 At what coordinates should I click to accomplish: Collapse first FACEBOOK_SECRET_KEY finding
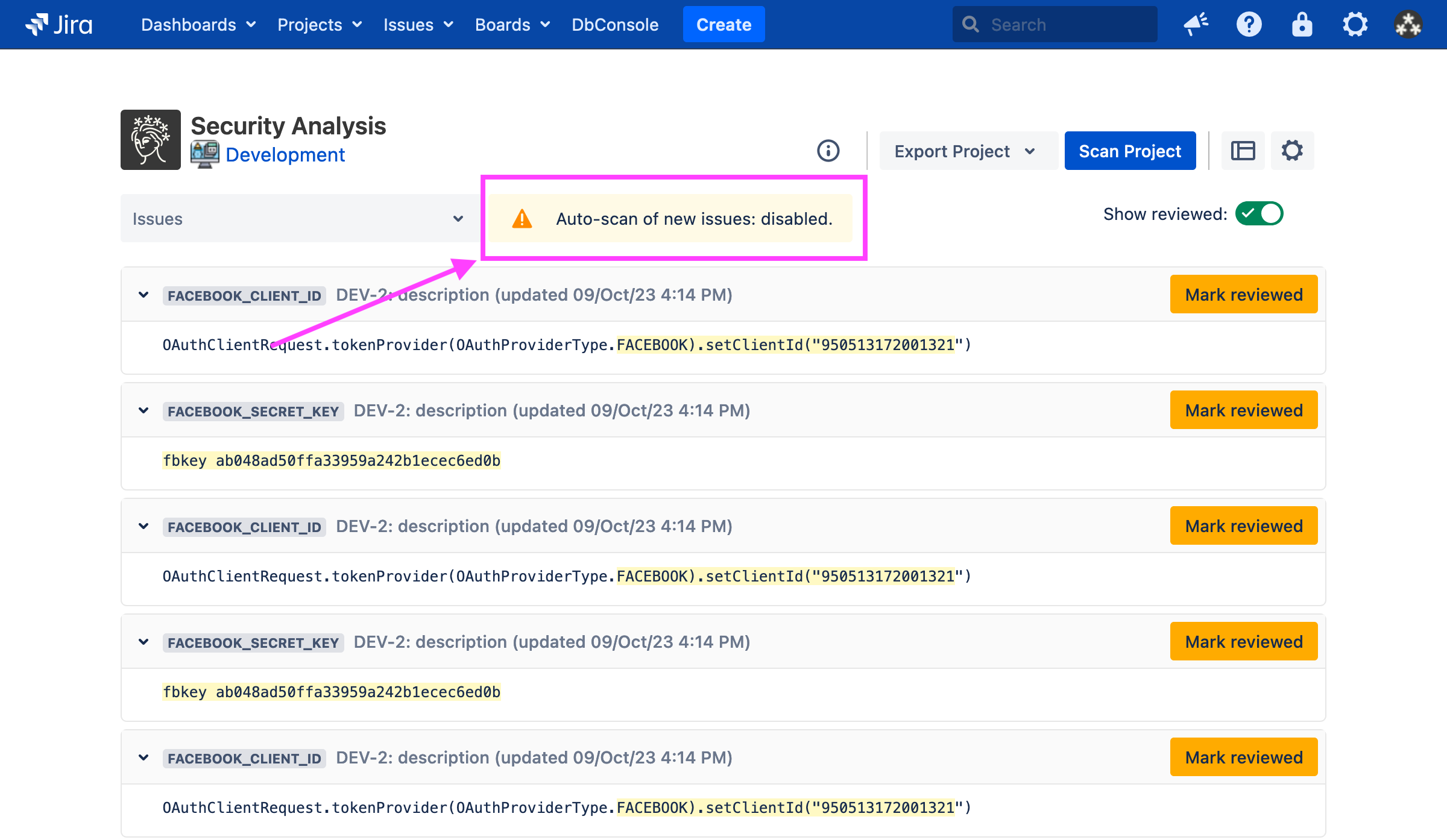[x=143, y=411]
